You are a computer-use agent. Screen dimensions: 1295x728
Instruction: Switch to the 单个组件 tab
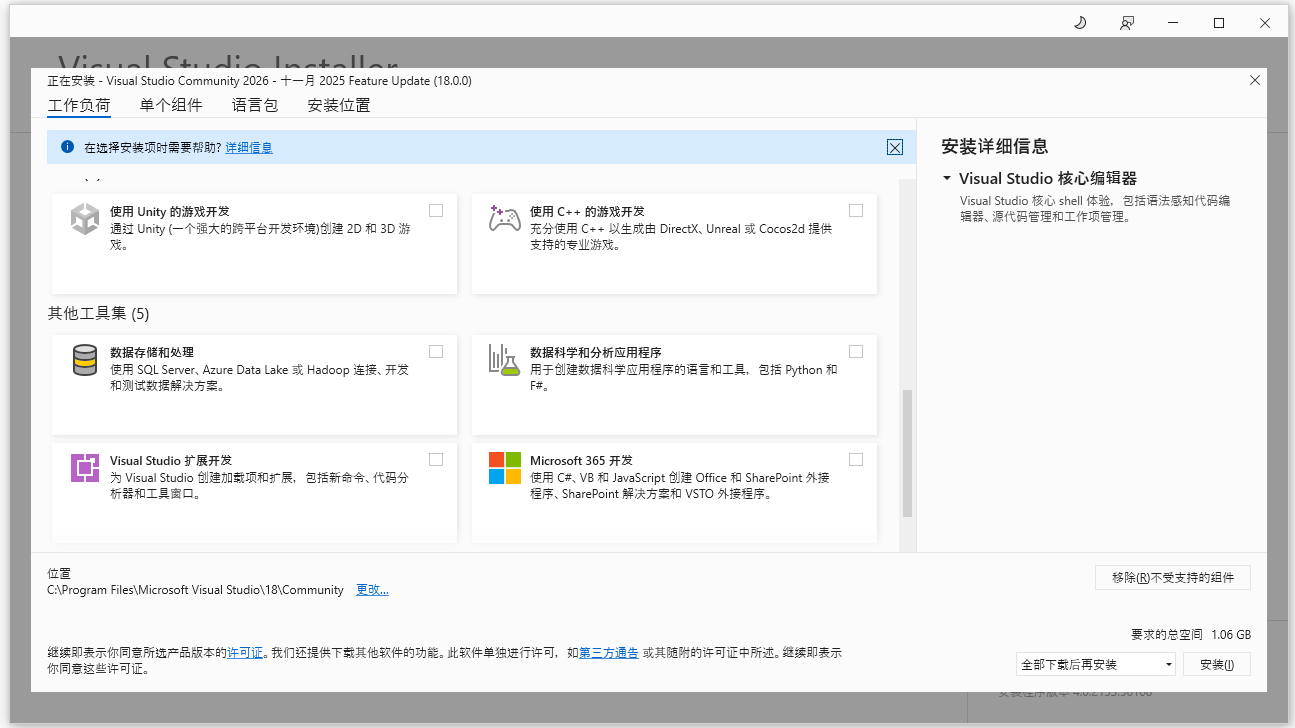click(x=170, y=104)
